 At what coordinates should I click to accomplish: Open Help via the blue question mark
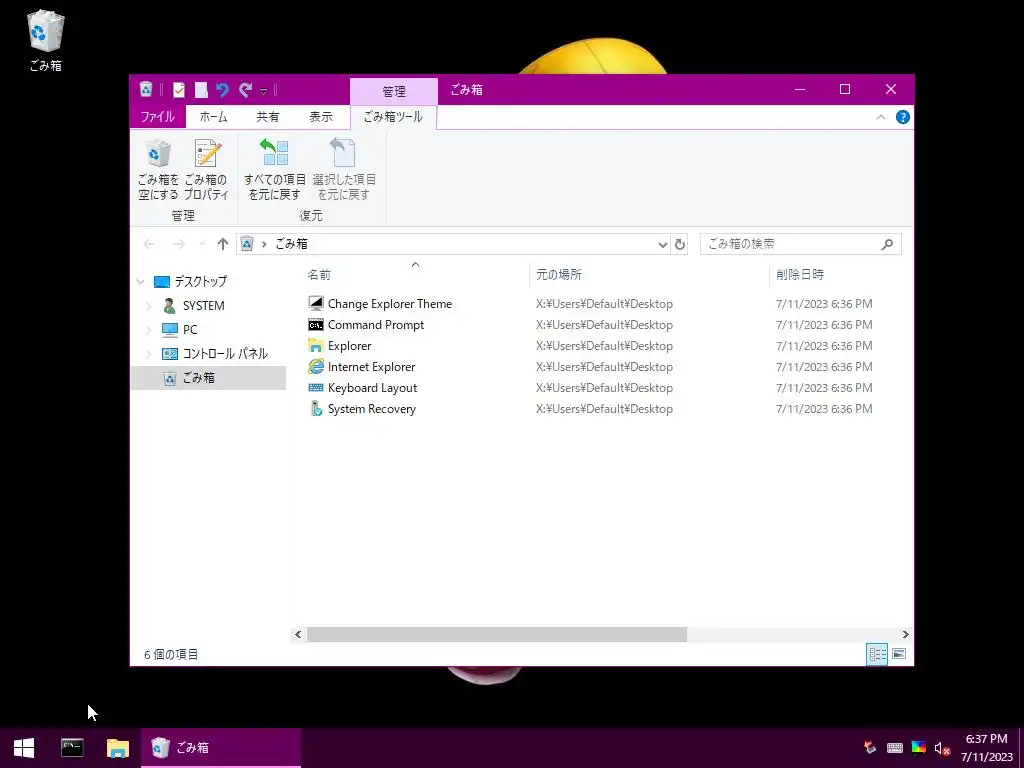(903, 117)
